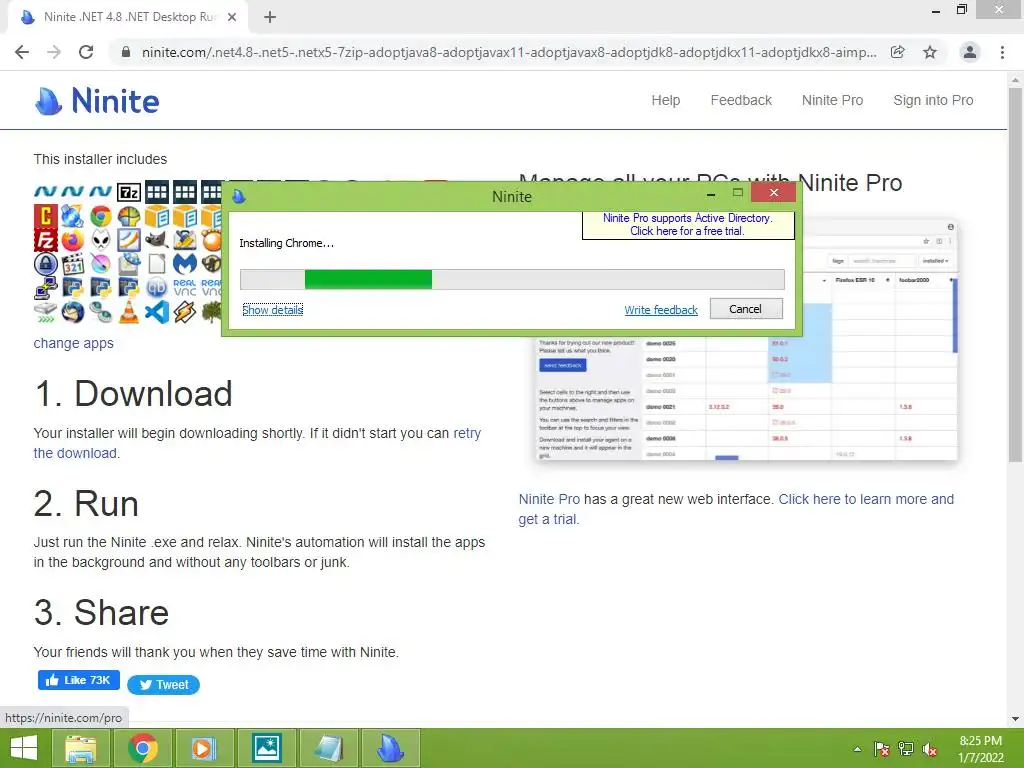Viewport: 1024px width, 768px height.
Task: Reload the Ninite page
Action: click(x=86, y=52)
